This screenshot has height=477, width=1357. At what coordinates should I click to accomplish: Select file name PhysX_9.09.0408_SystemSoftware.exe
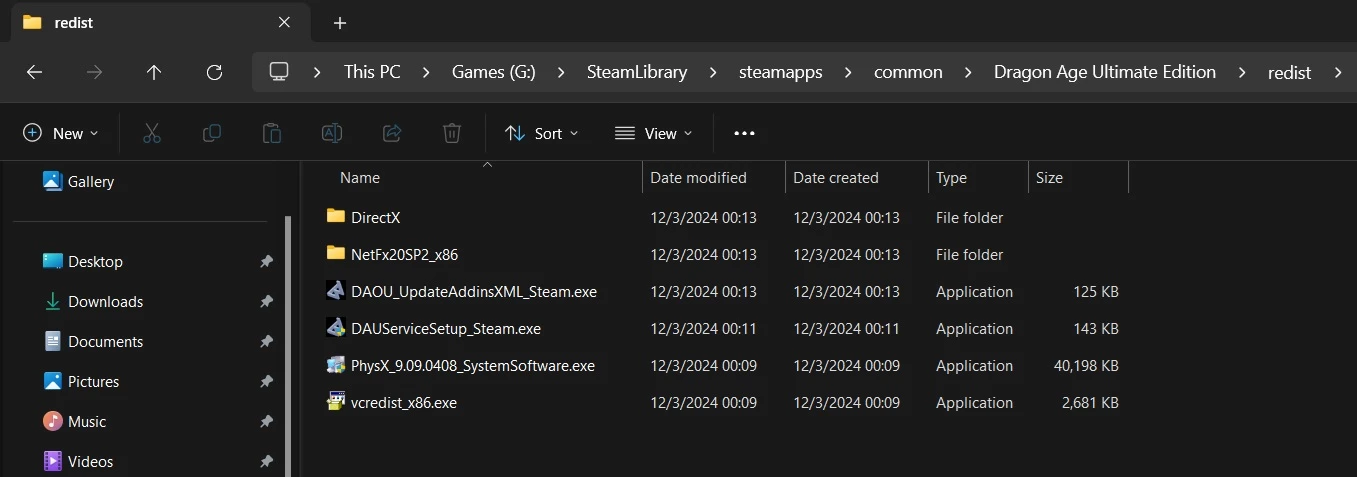[473, 365]
